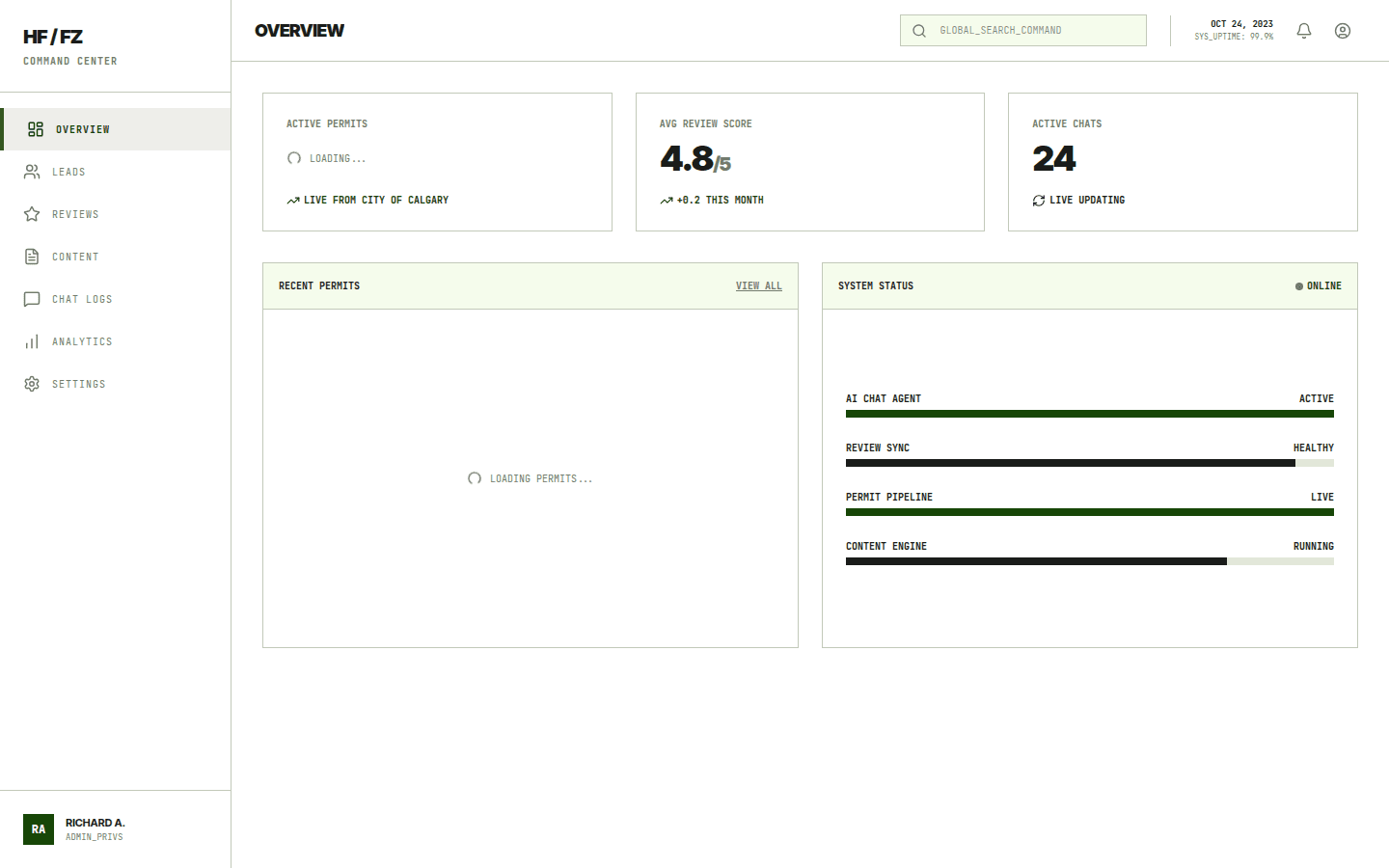The height and width of the screenshot is (868, 1389).
Task: Click the RA admin avatar
Action: point(39,829)
